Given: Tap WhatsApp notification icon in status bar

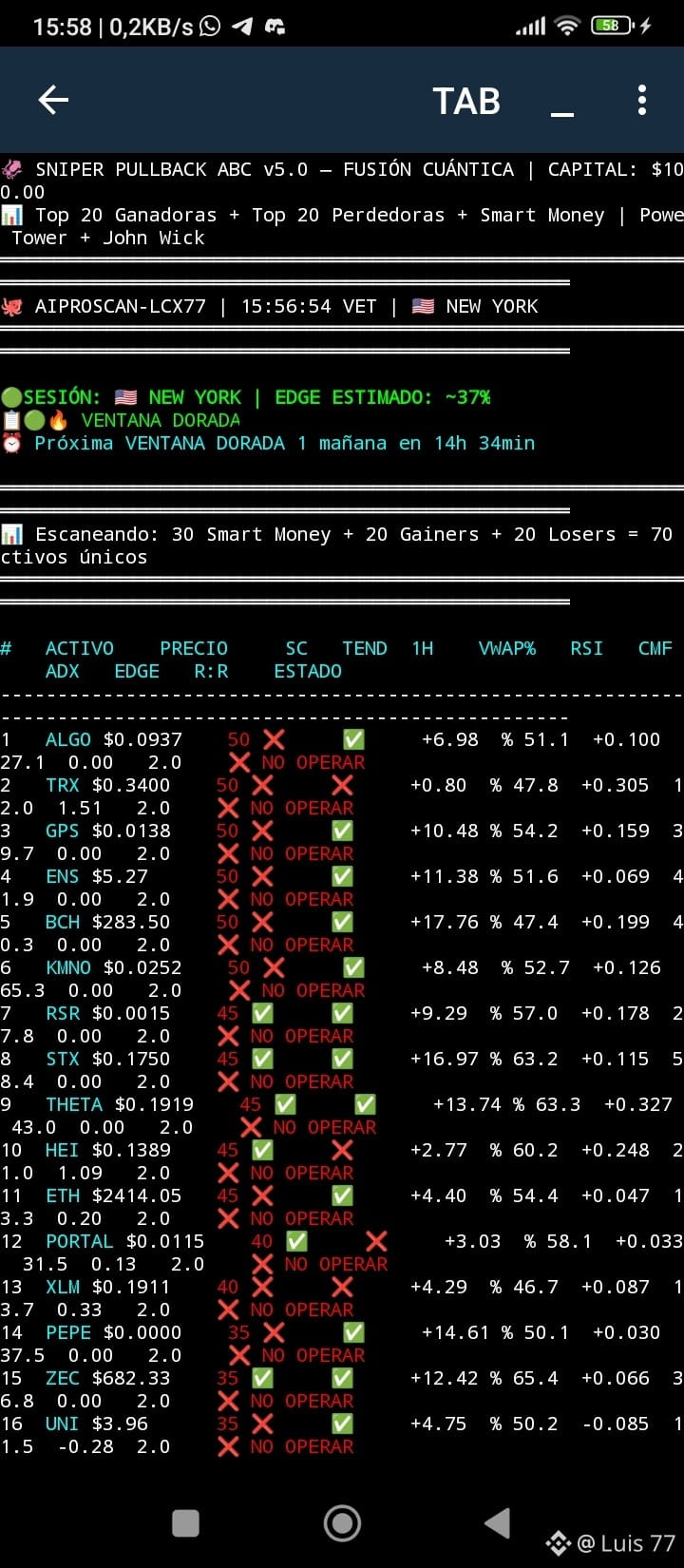Looking at the screenshot, I should [x=210, y=26].
